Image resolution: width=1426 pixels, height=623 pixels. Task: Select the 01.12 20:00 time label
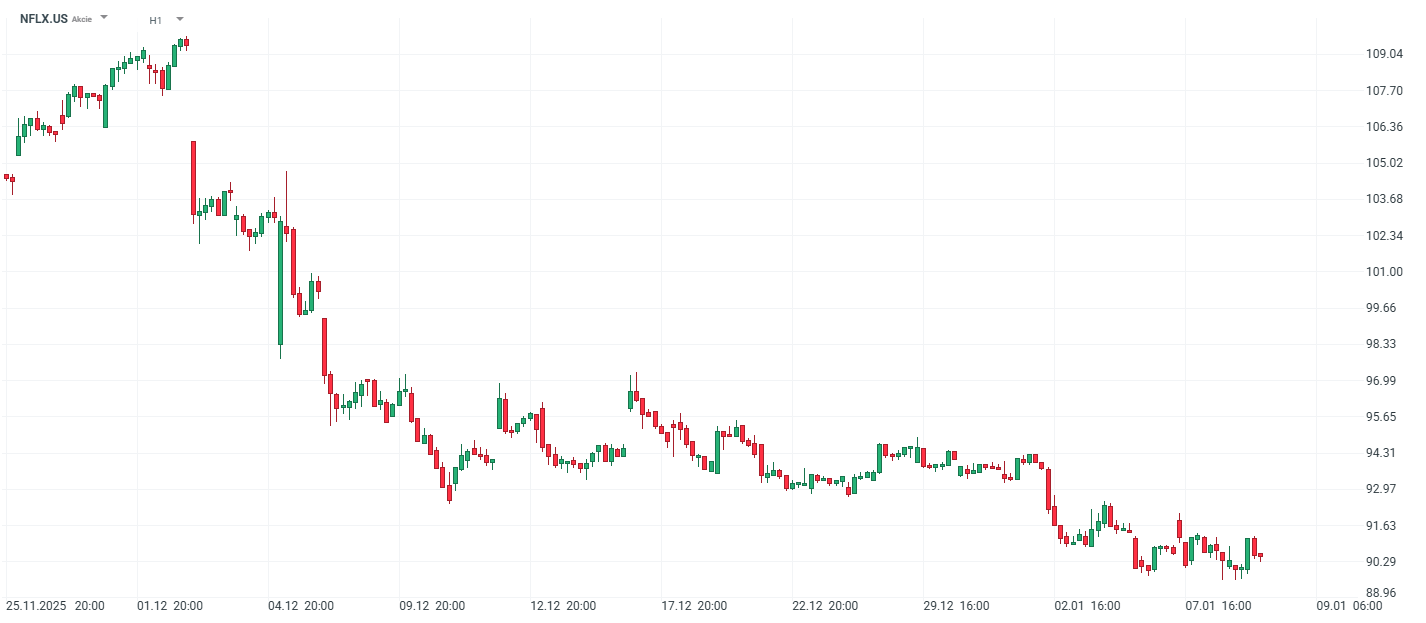pyautogui.click(x=170, y=606)
